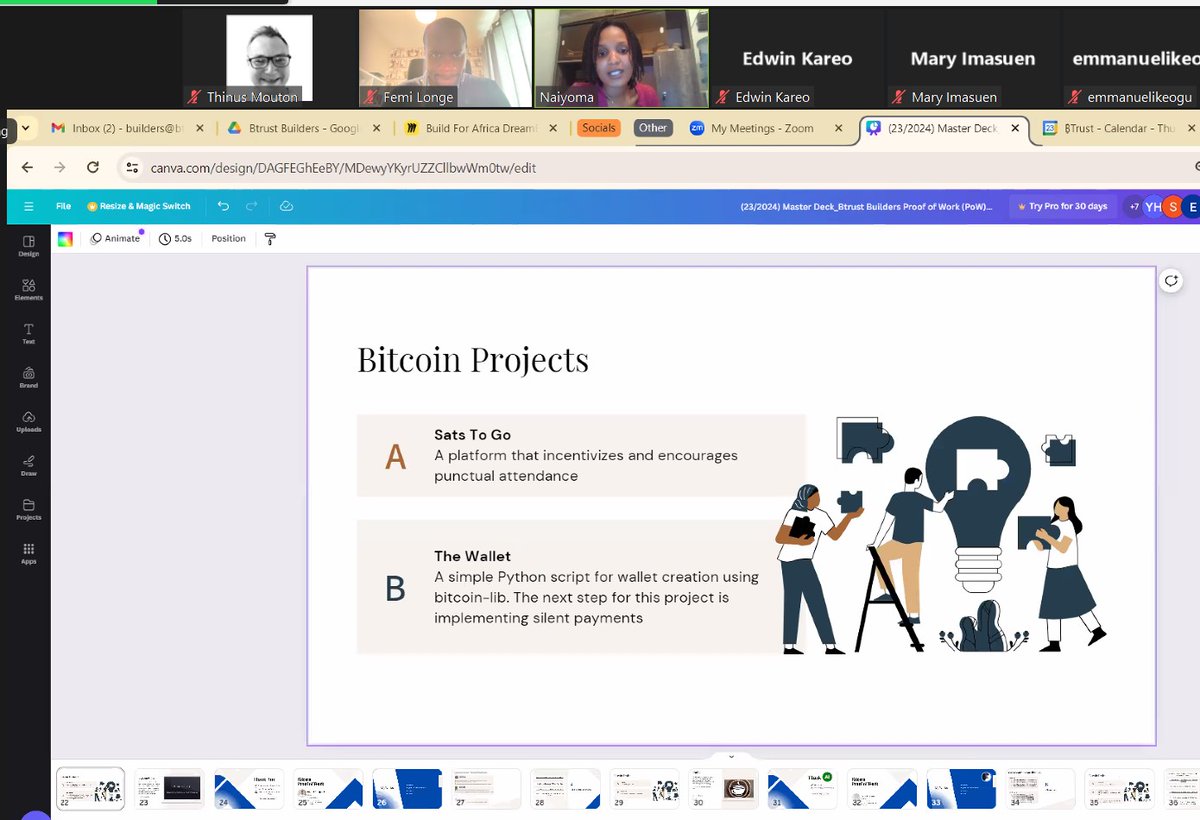Select slide thumbnail 35
1200x820 pixels.
pyautogui.click(x=1119, y=788)
